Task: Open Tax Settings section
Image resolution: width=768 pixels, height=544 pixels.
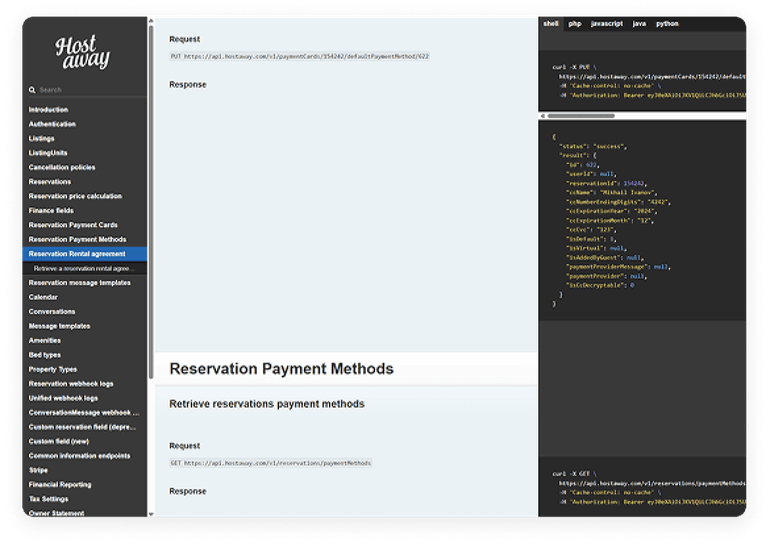Action: click(x=48, y=499)
